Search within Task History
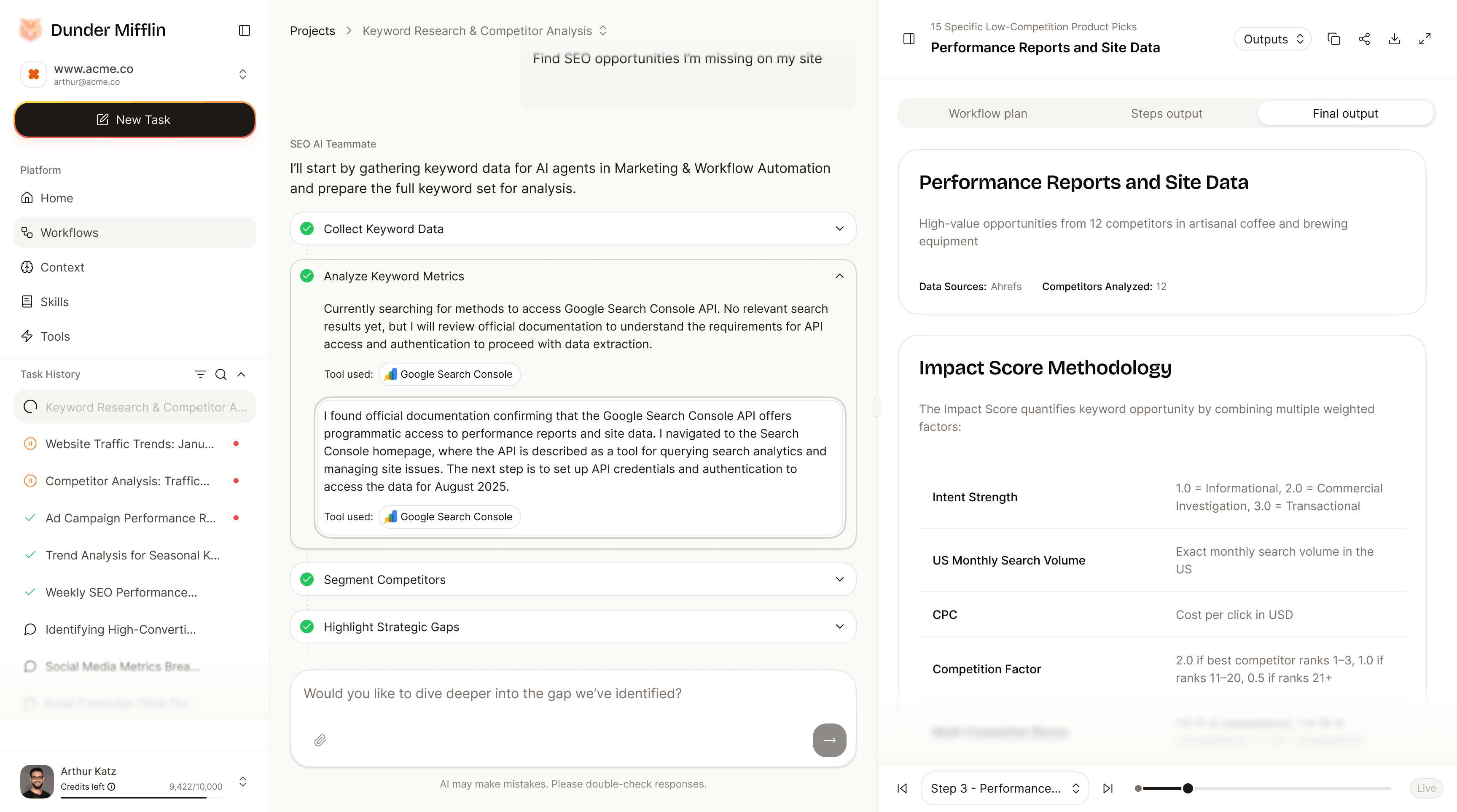 click(x=220, y=374)
